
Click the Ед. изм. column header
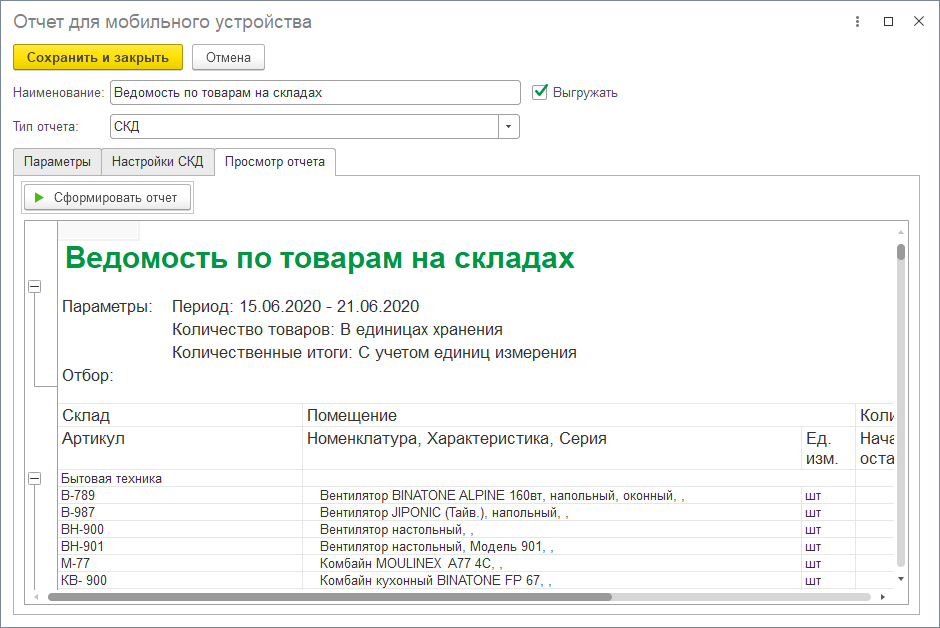click(x=828, y=448)
